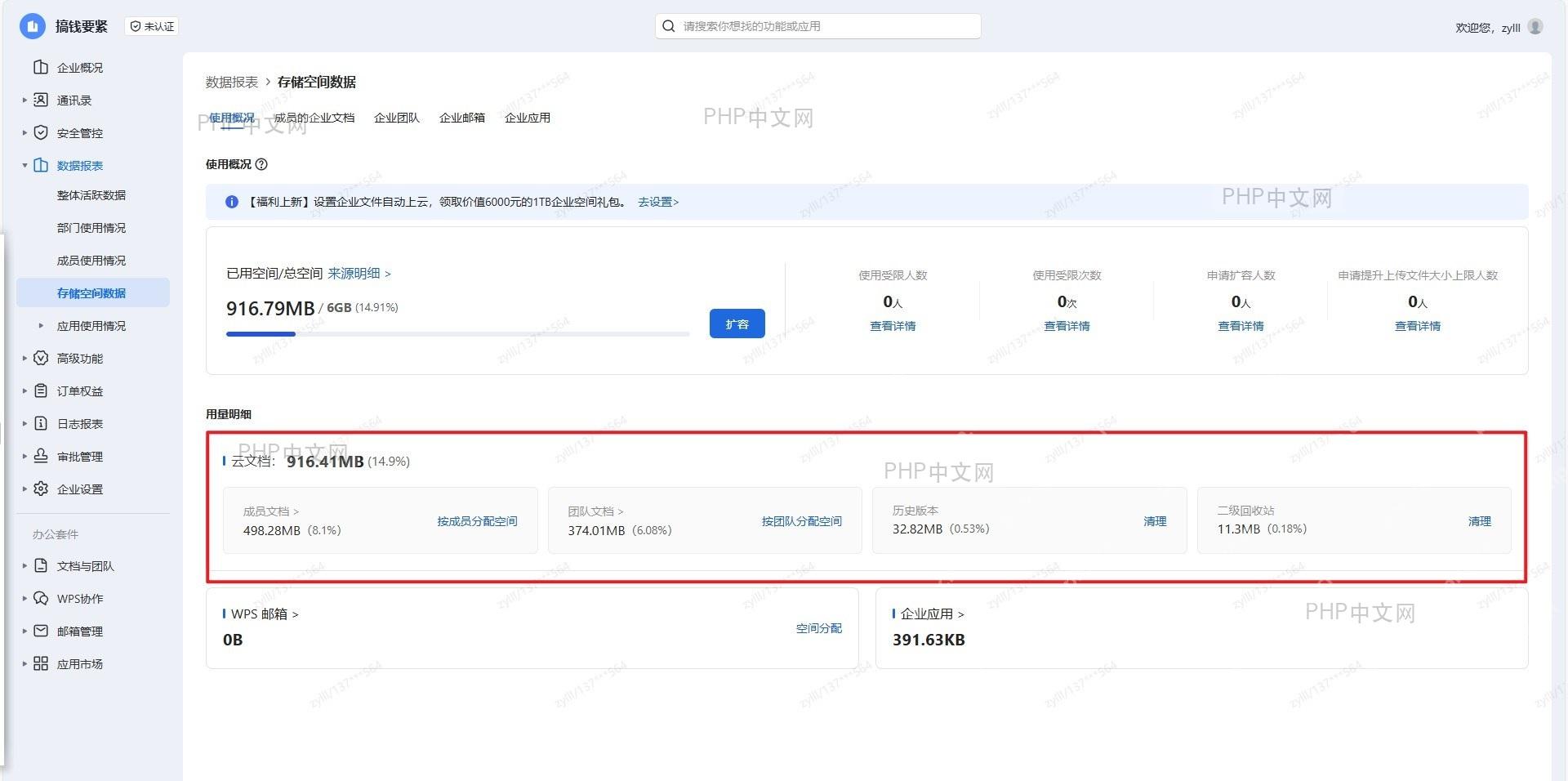Click the search magnifier icon

pos(668,26)
